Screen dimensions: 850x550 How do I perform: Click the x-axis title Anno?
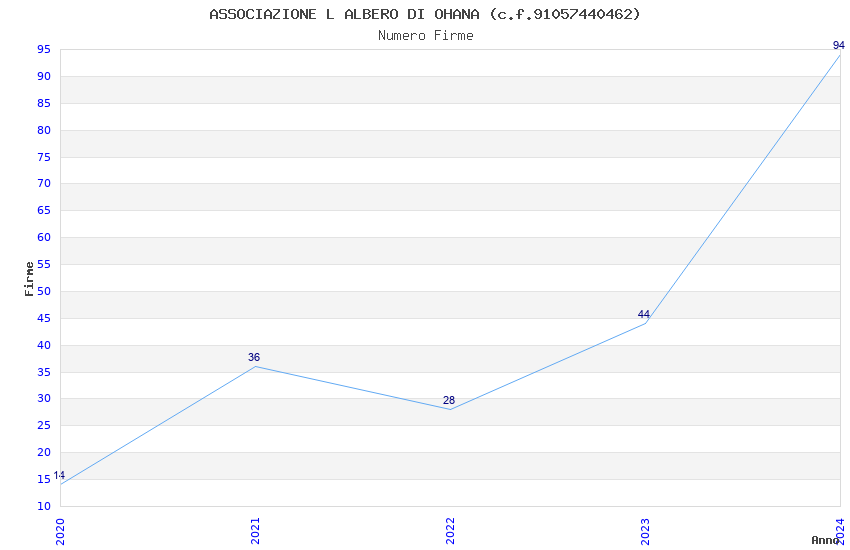[x=825, y=540]
